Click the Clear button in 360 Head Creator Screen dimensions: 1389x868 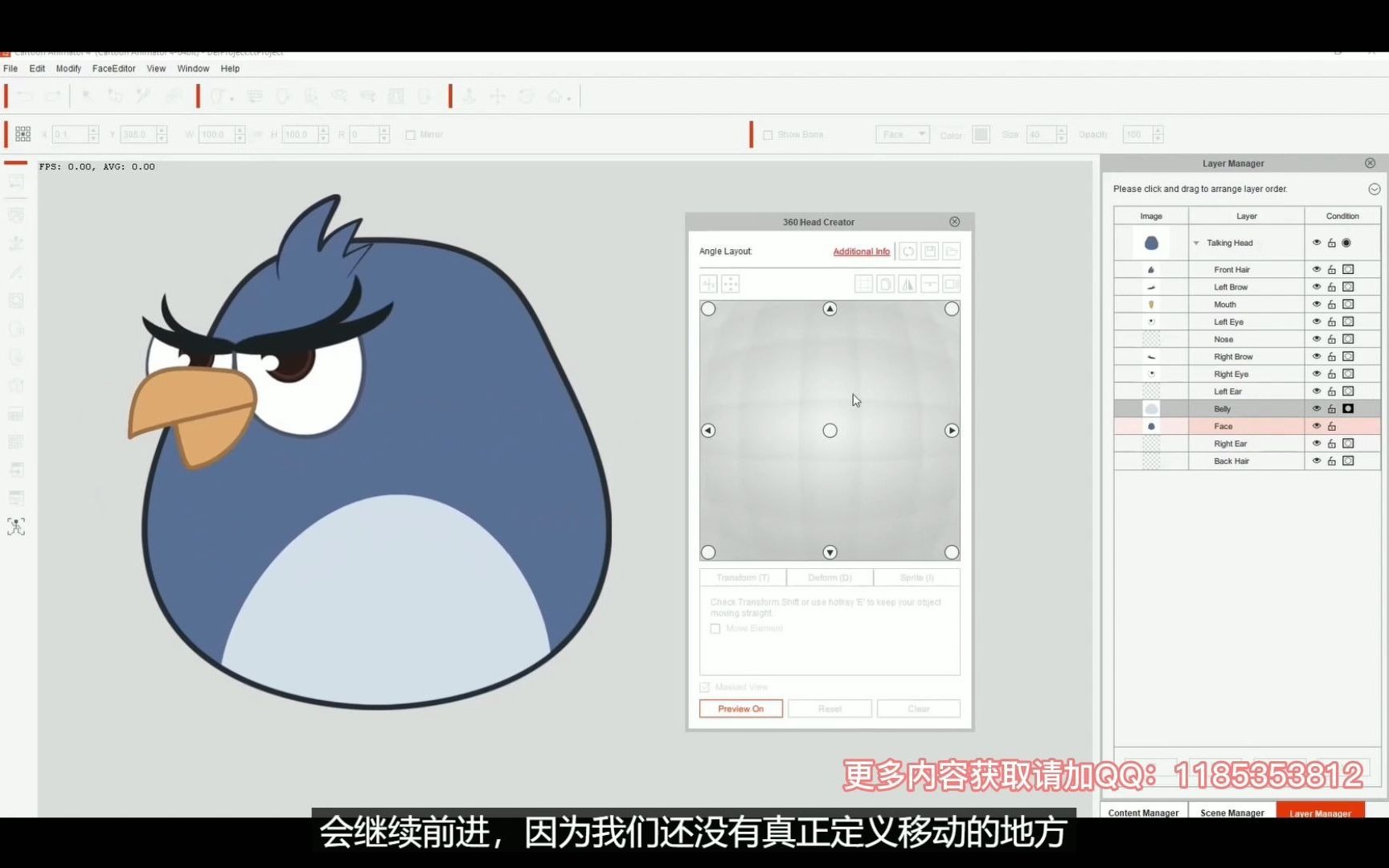tap(919, 709)
